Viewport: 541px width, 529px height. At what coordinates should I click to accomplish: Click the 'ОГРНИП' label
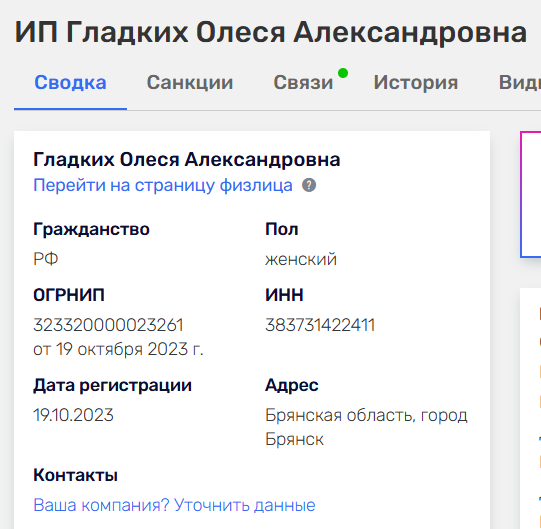click(69, 295)
